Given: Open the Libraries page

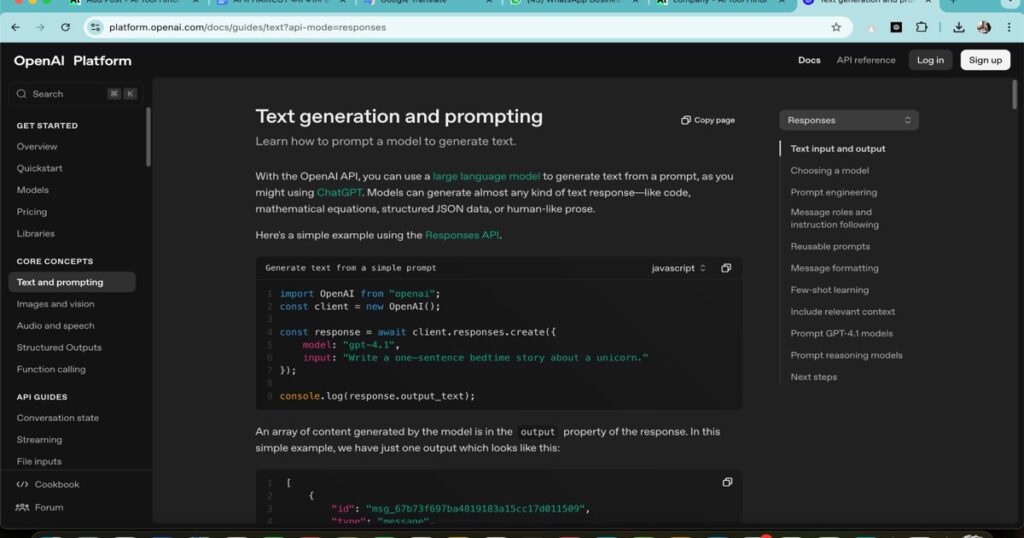Looking at the screenshot, I should 36,234.
